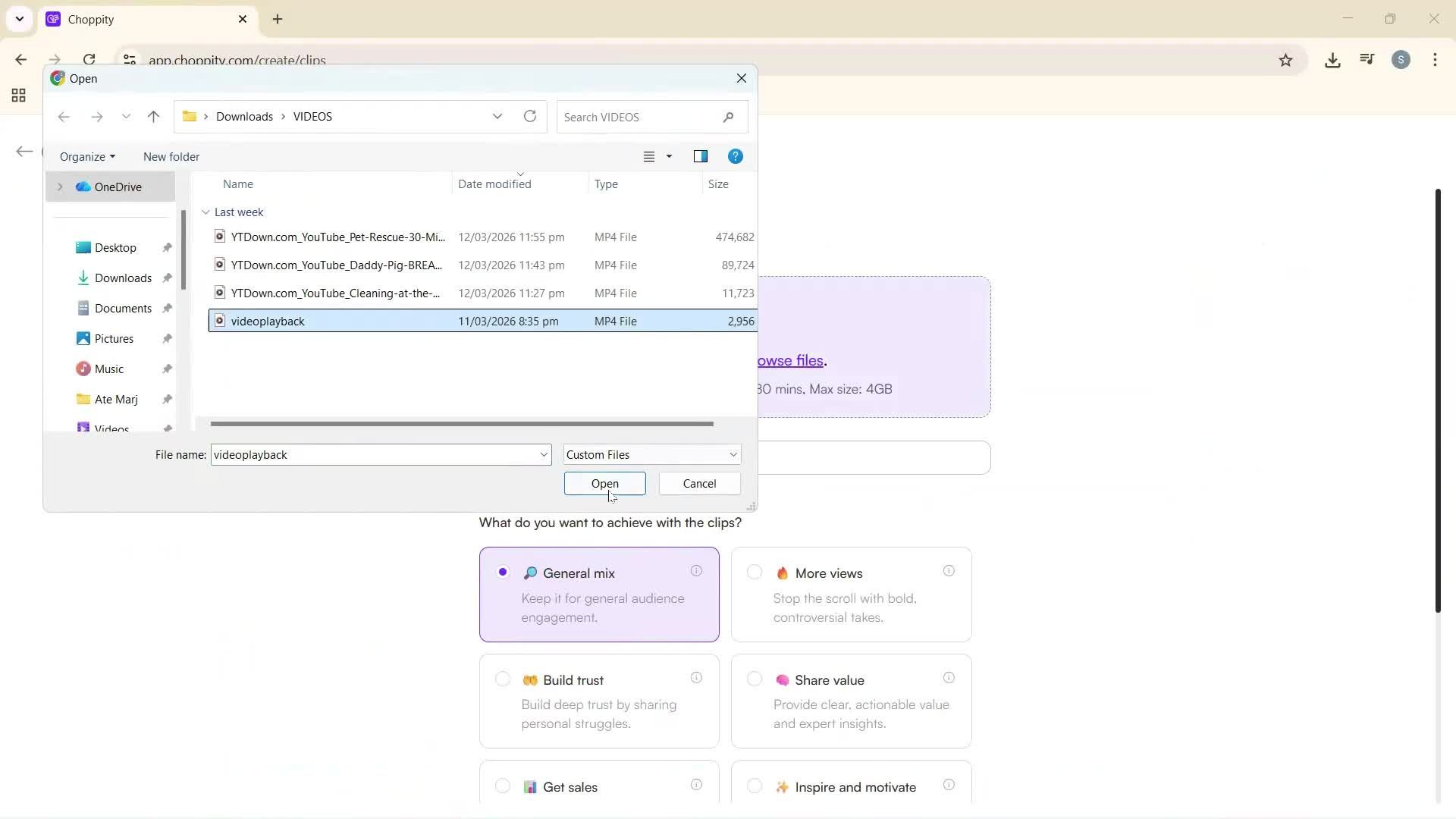Image resolution: width=1456 pixels, height=819 pixels.
Task: Click the Open button to load videoplayback
Action: click(604, 483)
